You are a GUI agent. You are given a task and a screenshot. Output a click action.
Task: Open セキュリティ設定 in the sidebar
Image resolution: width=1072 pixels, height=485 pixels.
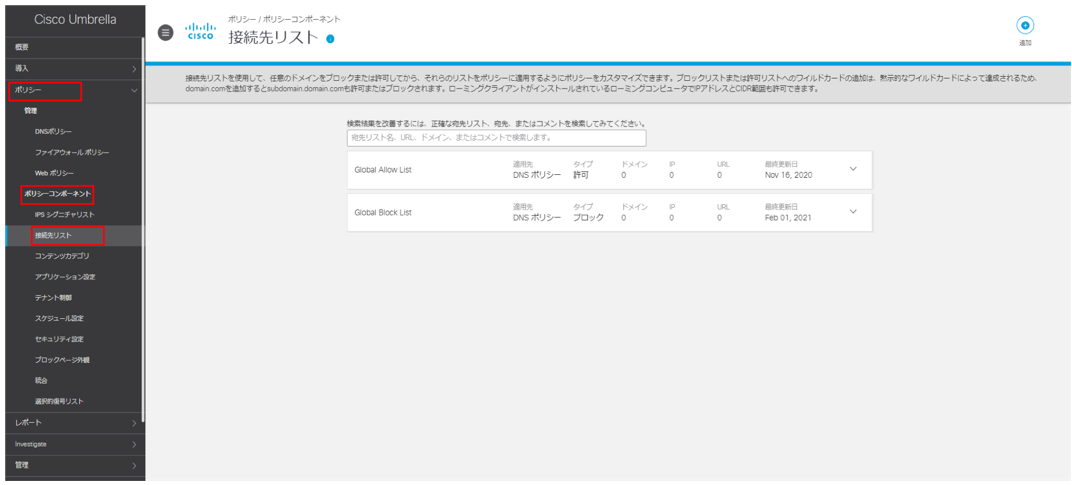coord(59,339)
